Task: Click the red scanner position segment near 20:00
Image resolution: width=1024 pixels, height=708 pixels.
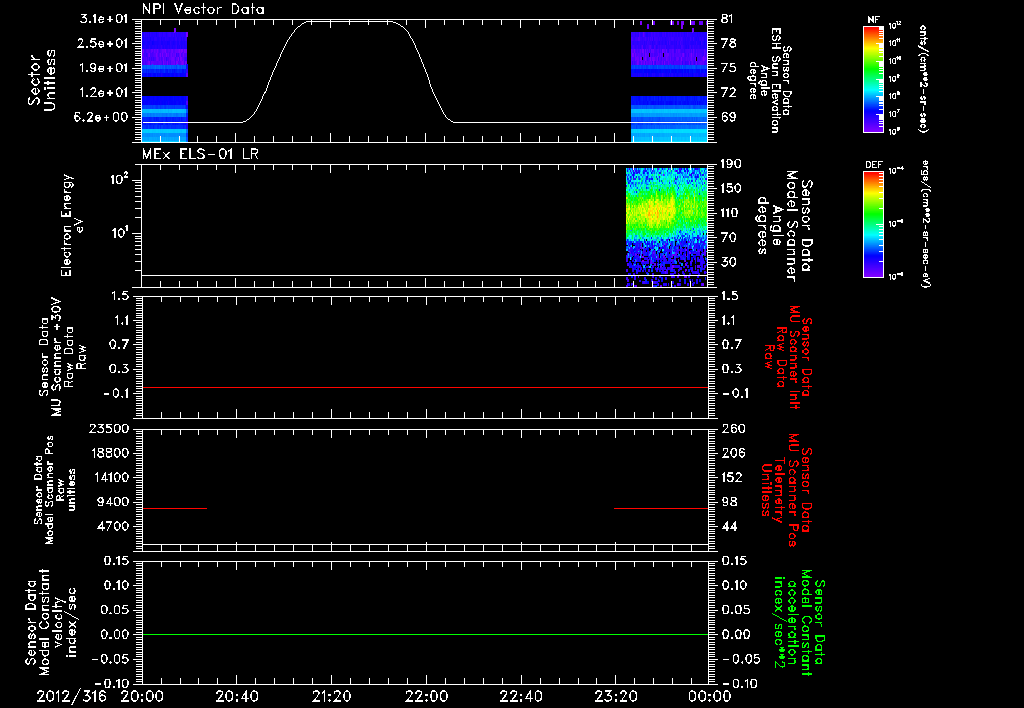Action: point(174,508)
